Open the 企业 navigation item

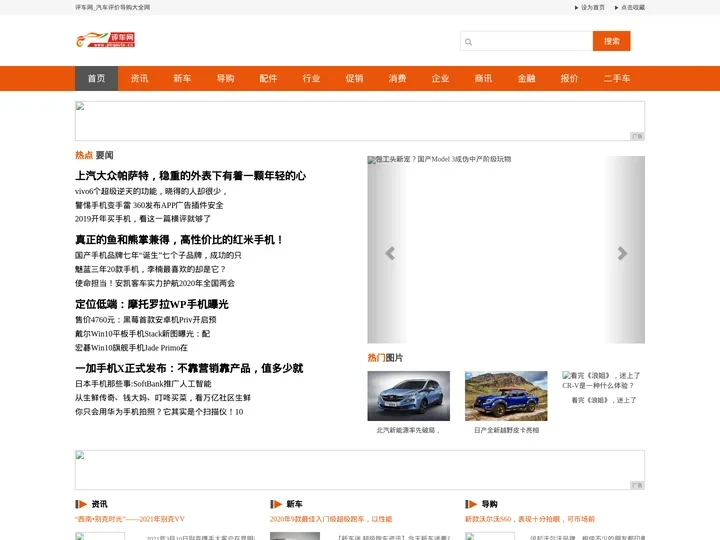(x=440, y=79)
